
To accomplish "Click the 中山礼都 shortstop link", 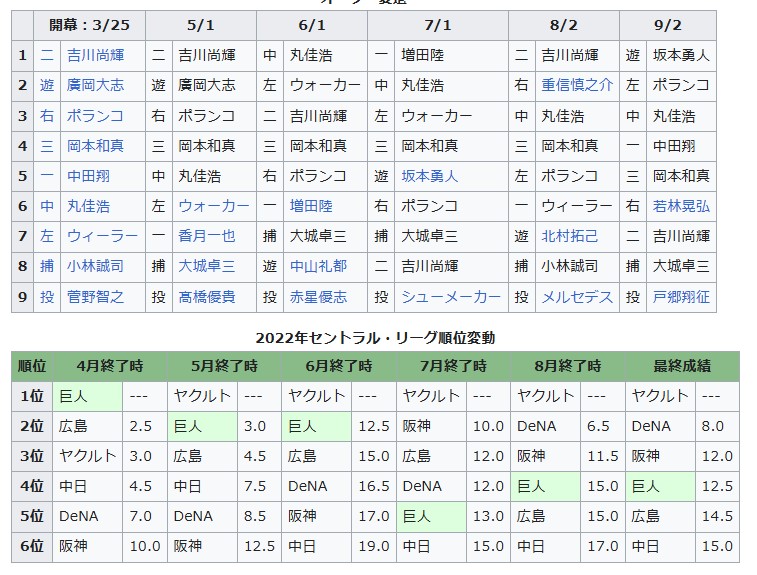I will [318, 266].
